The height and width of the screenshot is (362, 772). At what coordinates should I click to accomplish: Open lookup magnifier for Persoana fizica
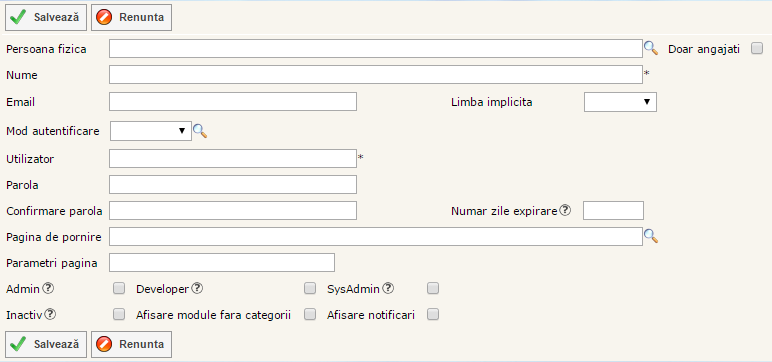click(x=651, y=48)
